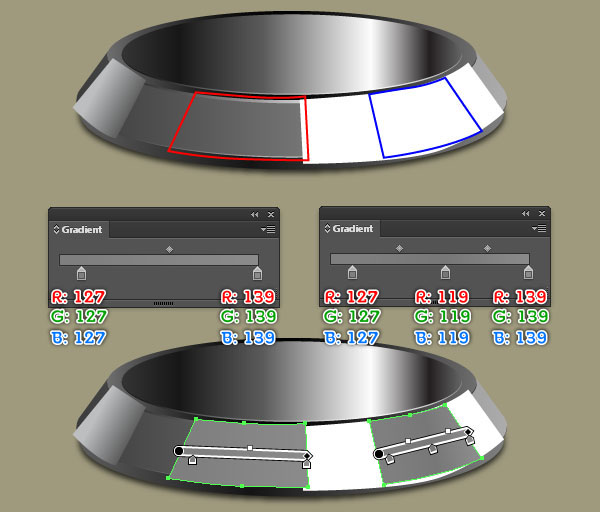Select the right annotator's middle color stop
The width and height of the screenshot is (600, 512).
pos(433,449)
